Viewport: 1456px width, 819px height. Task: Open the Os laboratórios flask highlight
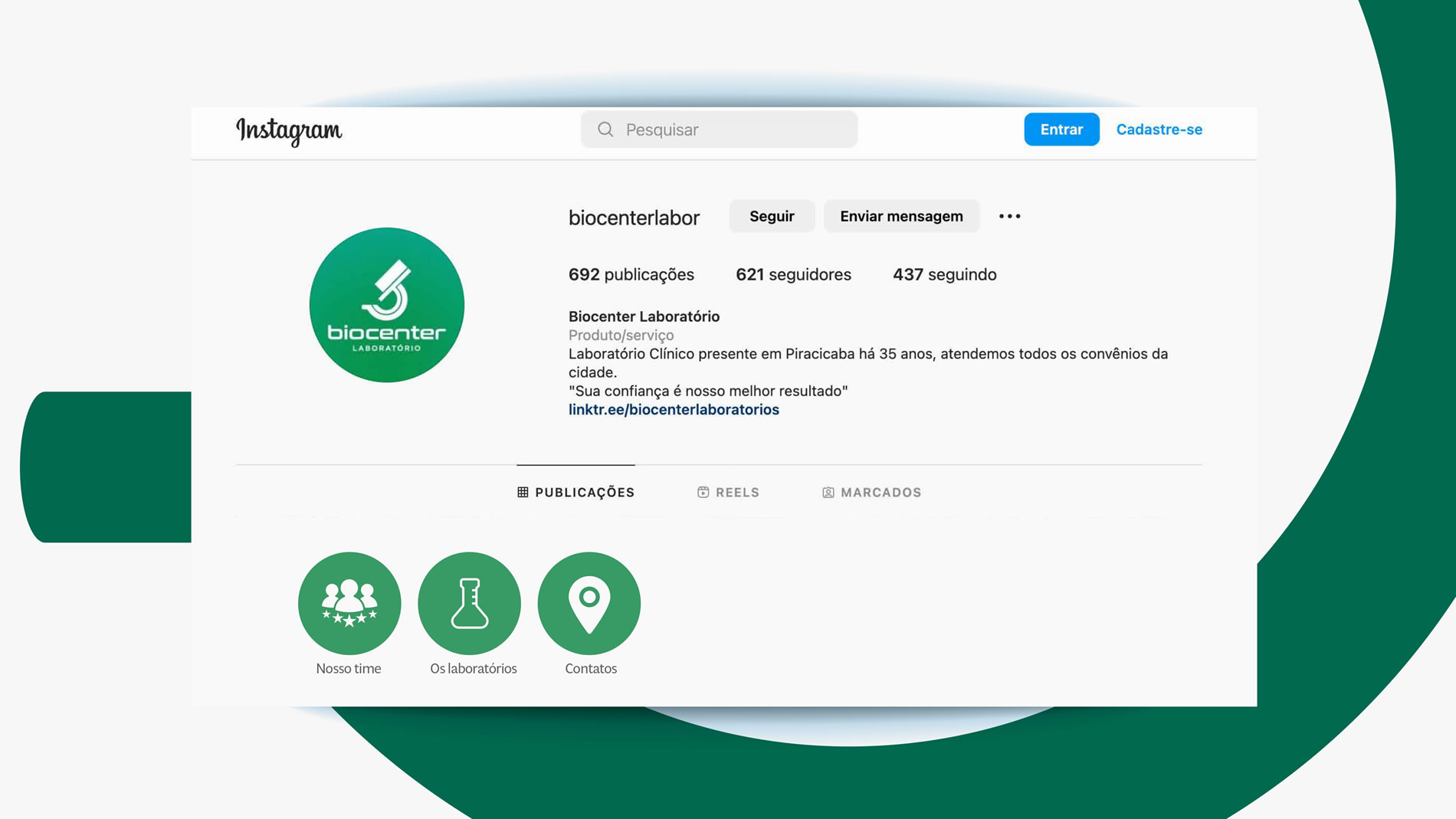point(470,603)
